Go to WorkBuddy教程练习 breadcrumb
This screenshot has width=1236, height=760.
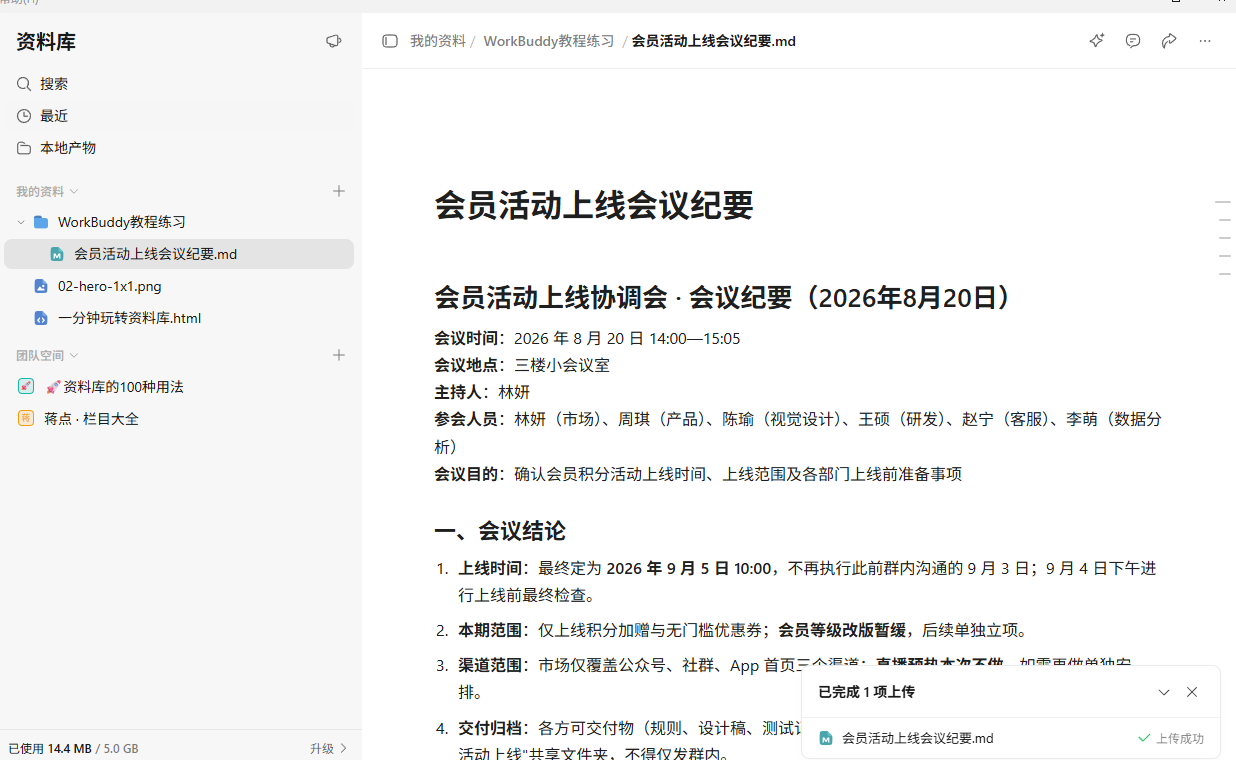click(x=549, y=41)
